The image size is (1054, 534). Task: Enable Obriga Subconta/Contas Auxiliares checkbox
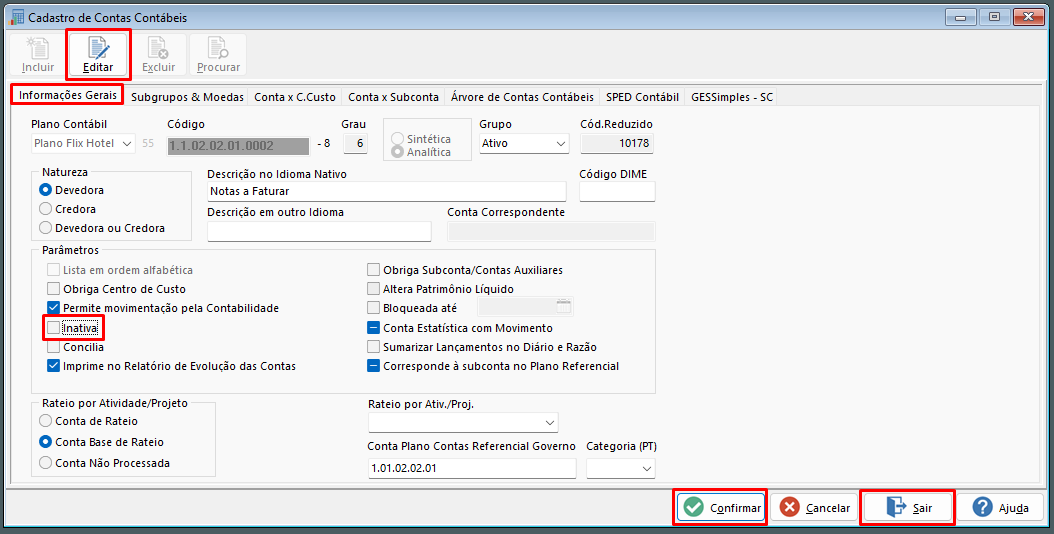373,270
